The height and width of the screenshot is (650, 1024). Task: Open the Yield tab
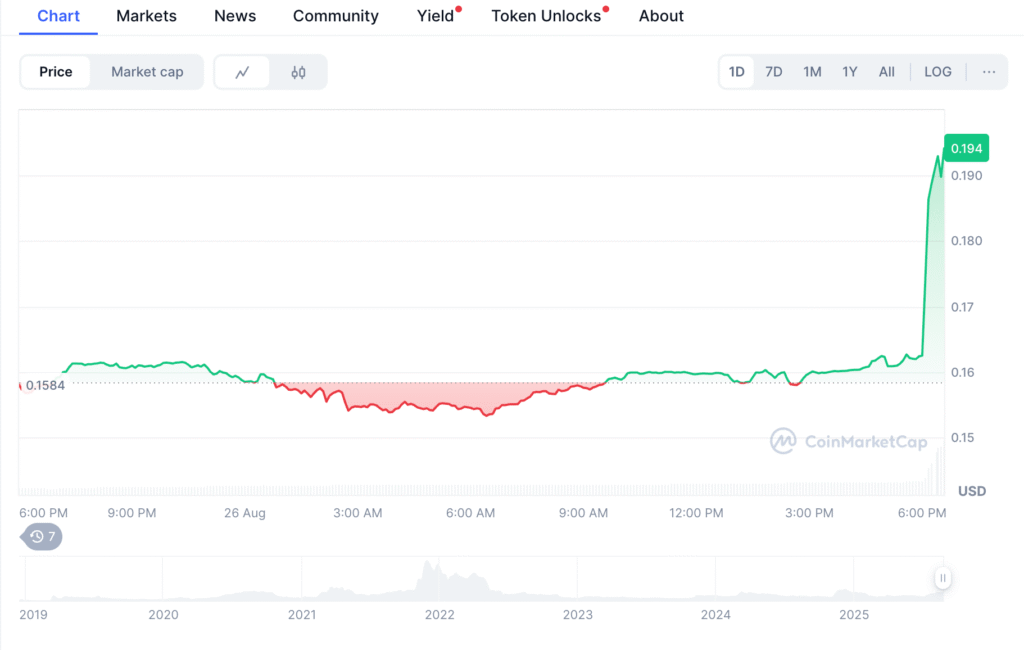(x=435, y=16)
